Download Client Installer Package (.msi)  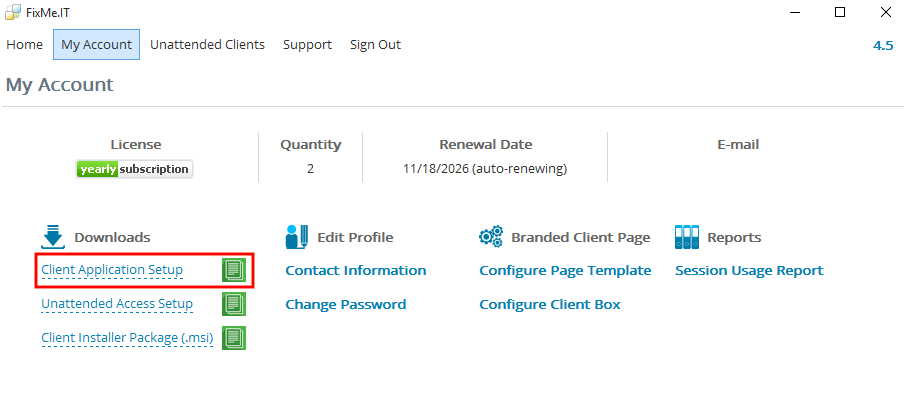click(128, 338)
